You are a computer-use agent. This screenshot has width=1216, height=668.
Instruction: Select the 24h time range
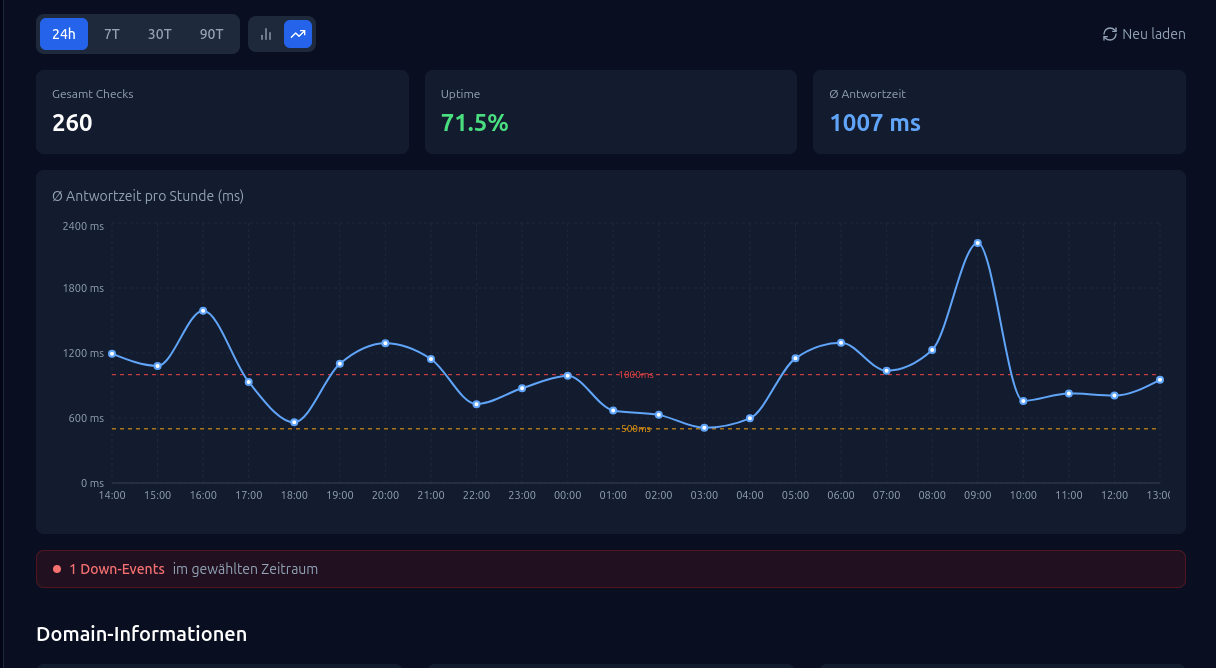pos(64,34)
